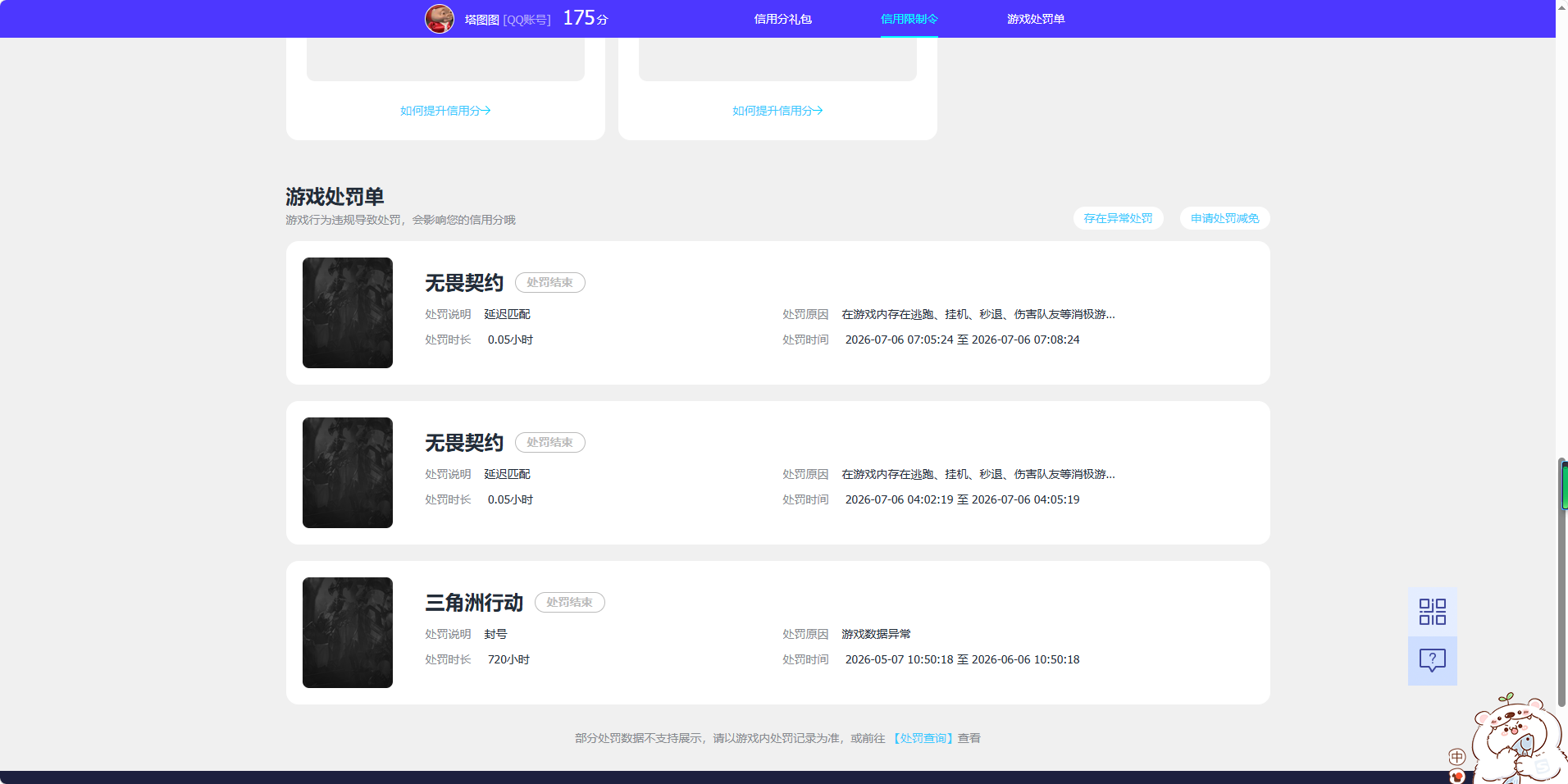This screenshot has height=784, width=1568.
Task: Click the 175分 credit score
Action: [586, 18]
